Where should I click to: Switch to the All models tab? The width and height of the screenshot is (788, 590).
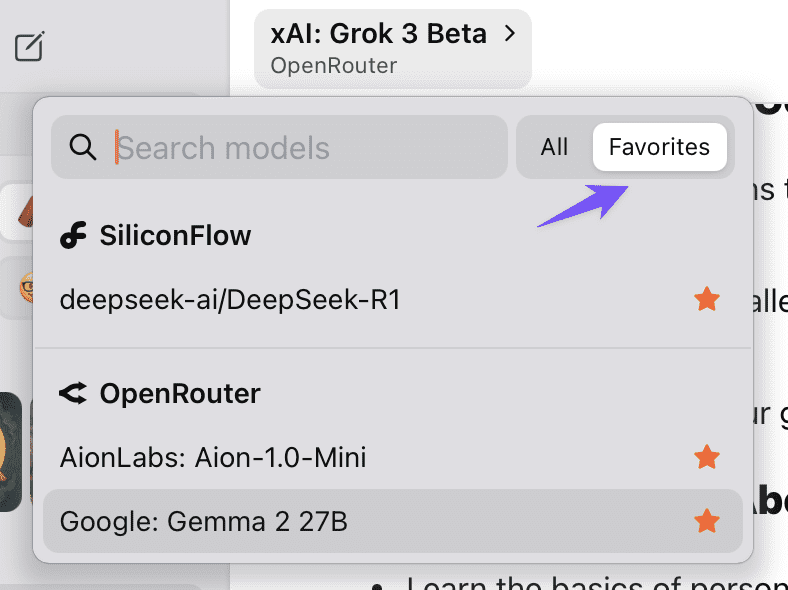tap(554, 147)
